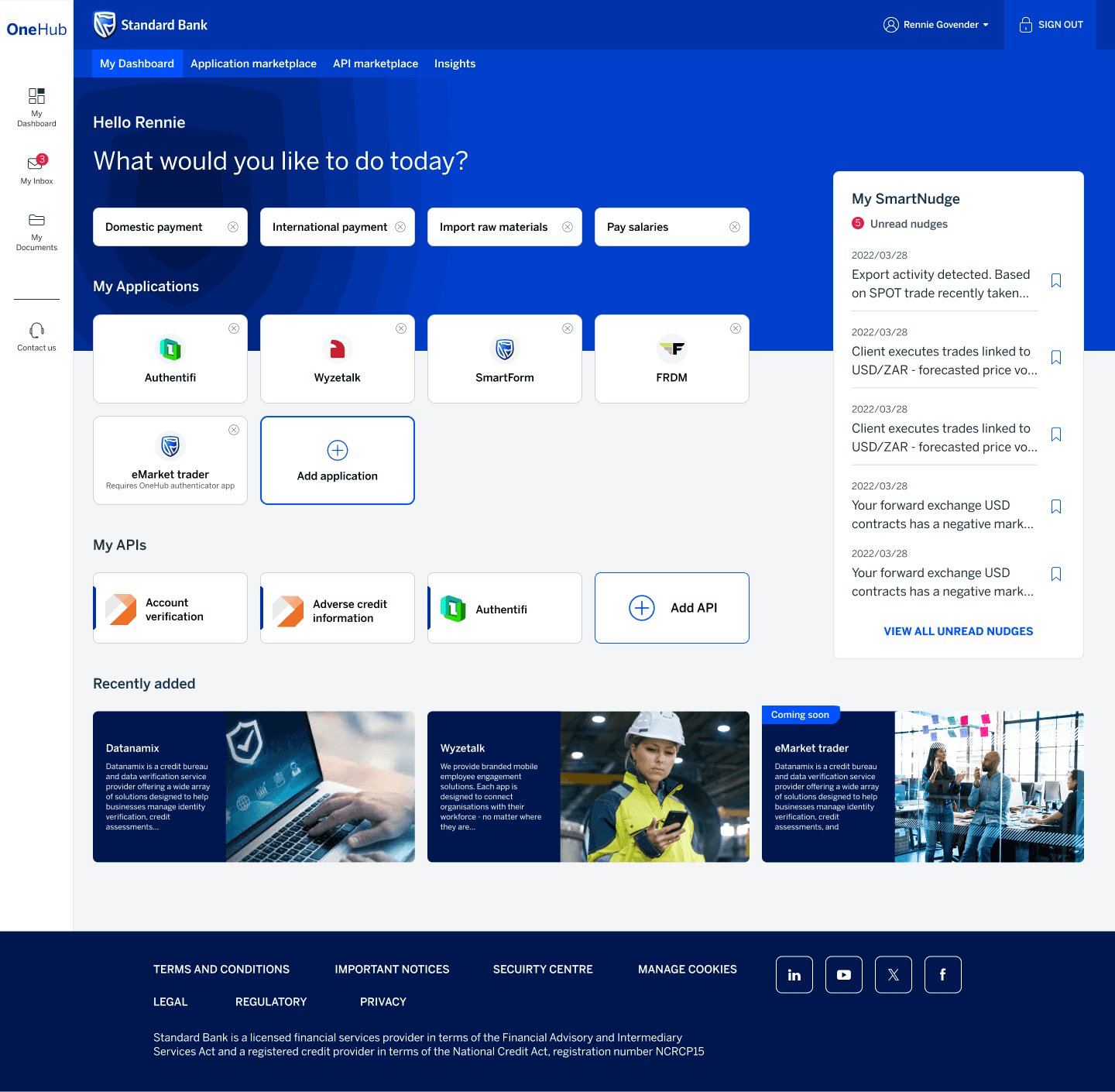Launch the SmartForm application

tap(505, 359)
